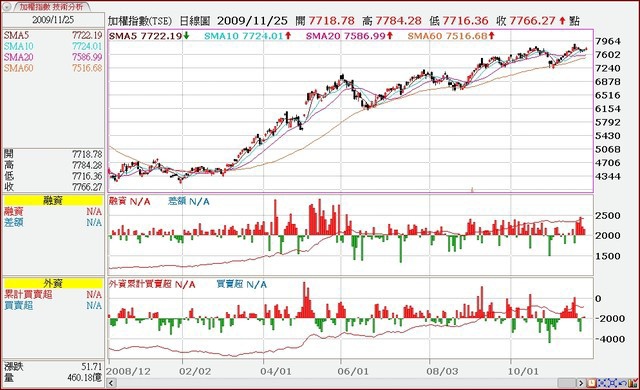Click the 低 row in the left panel
This screenshot has height=390, width=640.
[53, 176]
